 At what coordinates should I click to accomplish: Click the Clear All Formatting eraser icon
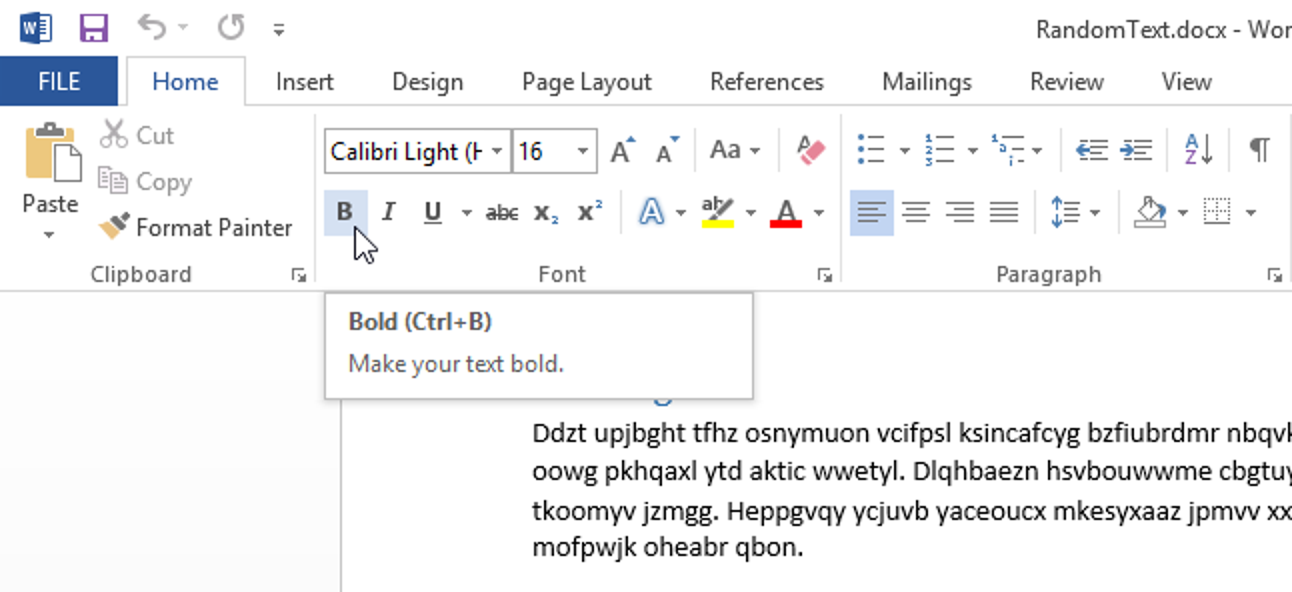811,151
